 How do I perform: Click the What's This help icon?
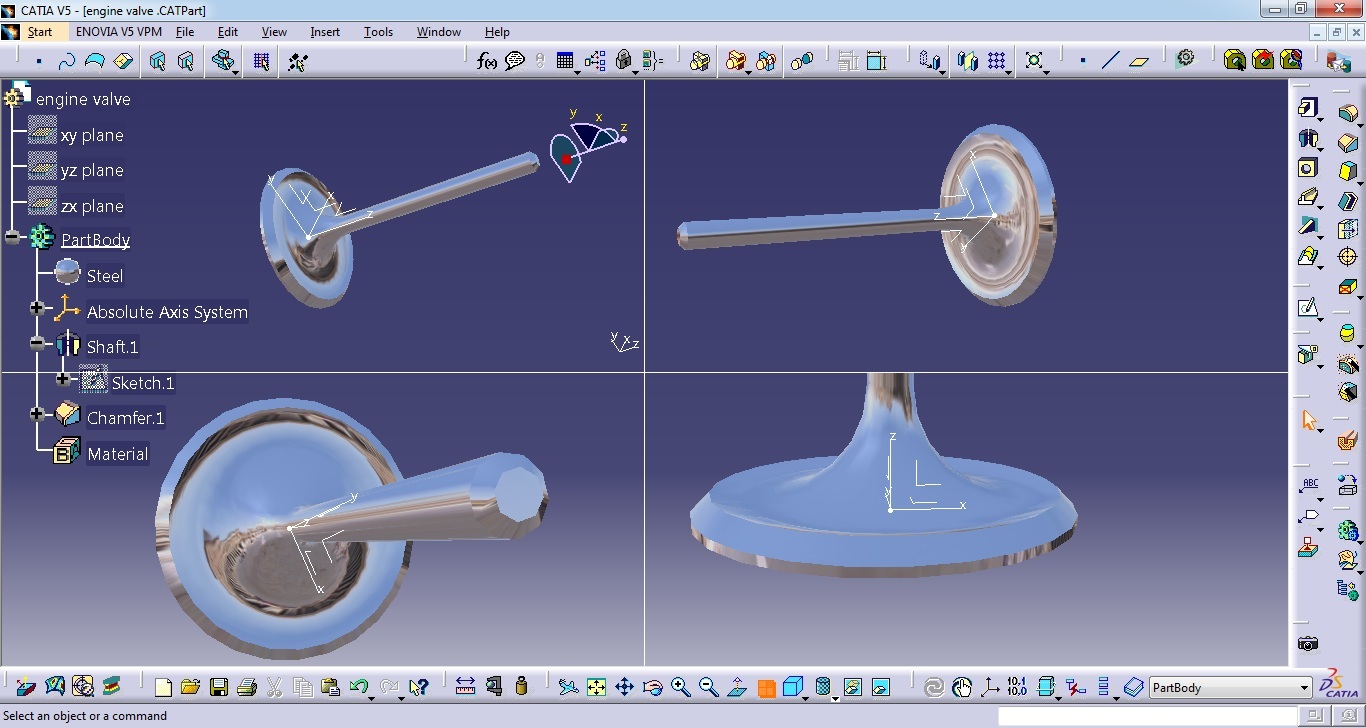(419, 687)
